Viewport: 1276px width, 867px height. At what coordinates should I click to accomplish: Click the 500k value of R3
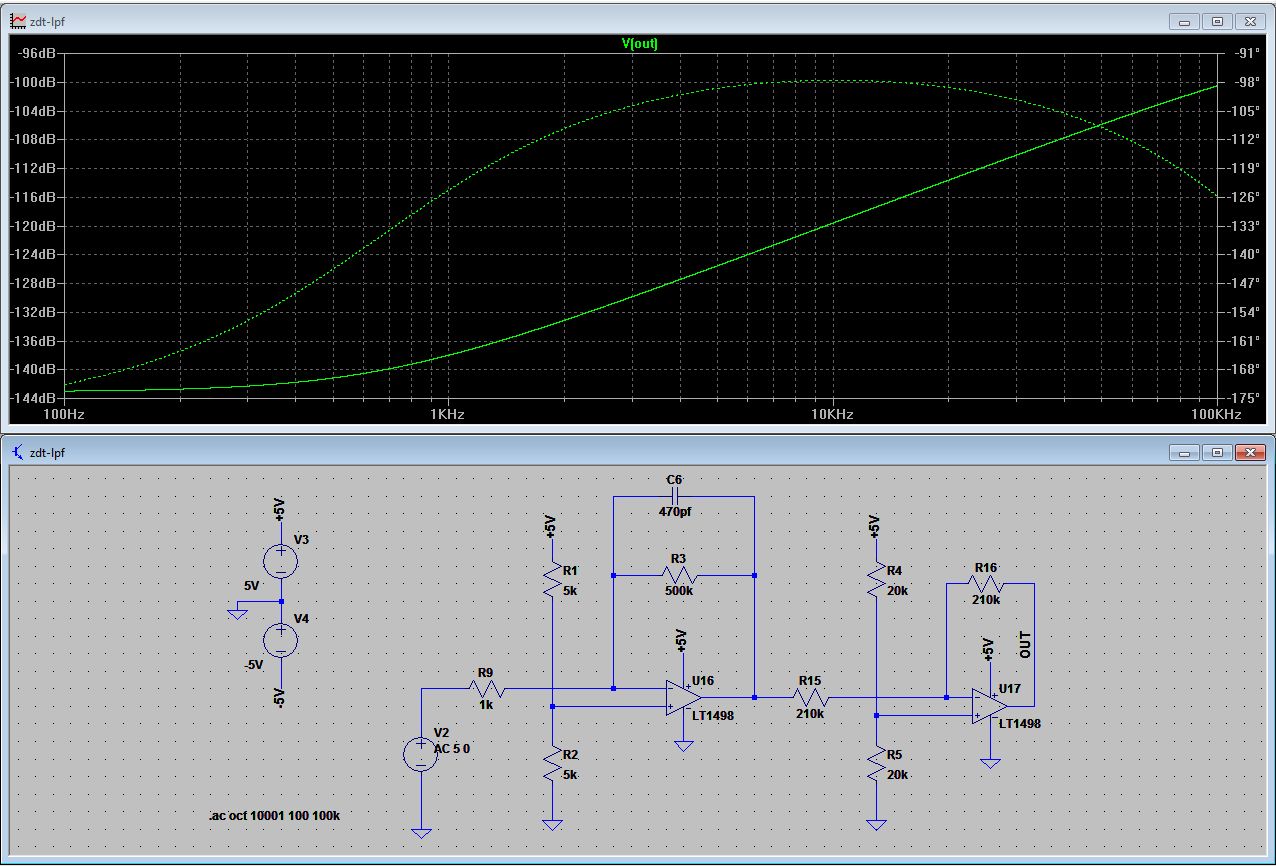click(681, 591)
